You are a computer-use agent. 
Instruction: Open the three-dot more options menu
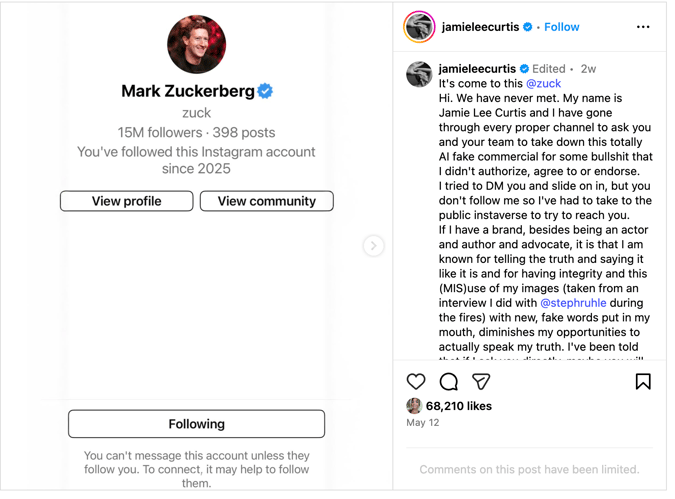tap(643, 27)
